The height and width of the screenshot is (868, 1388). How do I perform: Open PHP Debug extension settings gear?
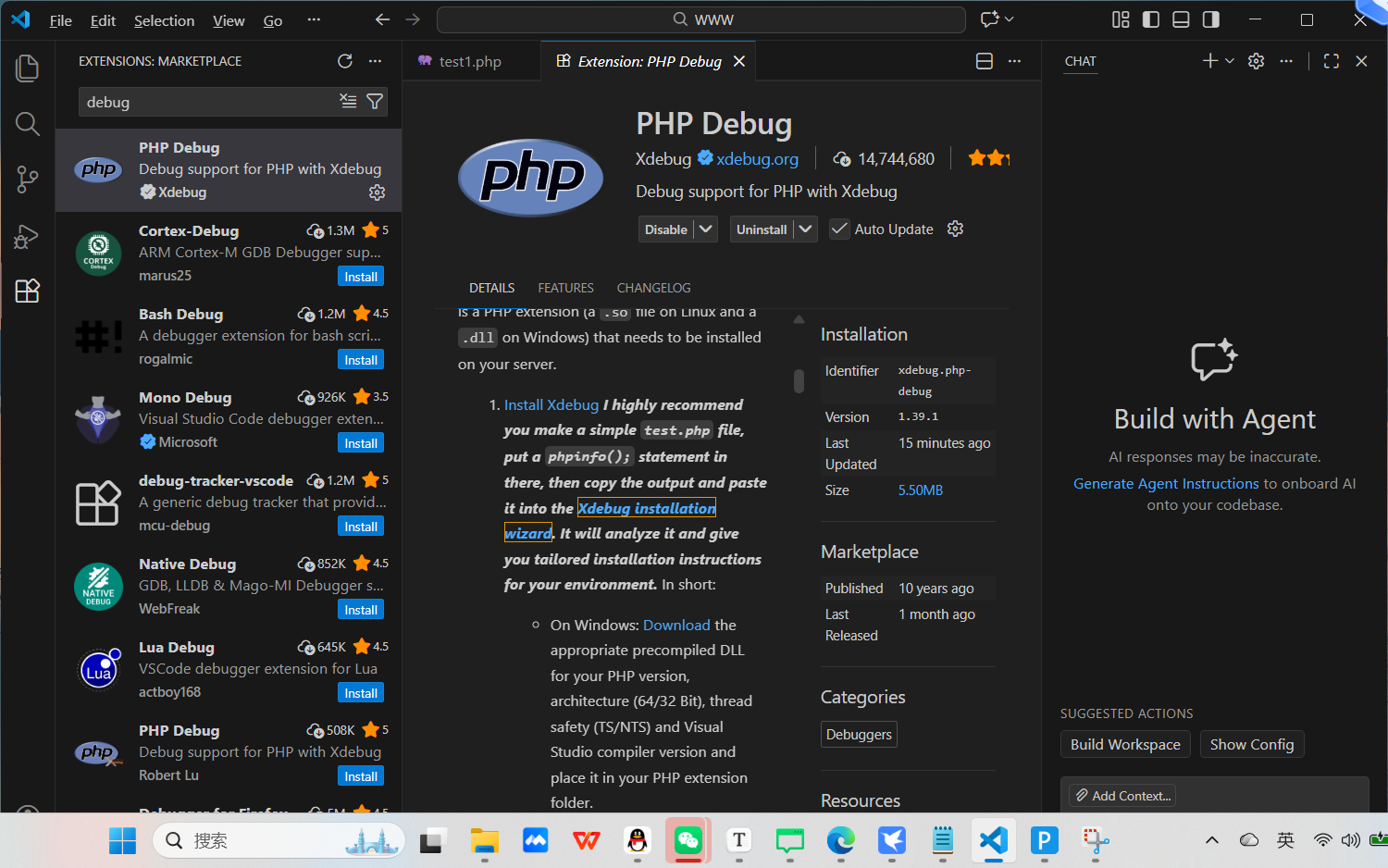click(x=956, y=229)
